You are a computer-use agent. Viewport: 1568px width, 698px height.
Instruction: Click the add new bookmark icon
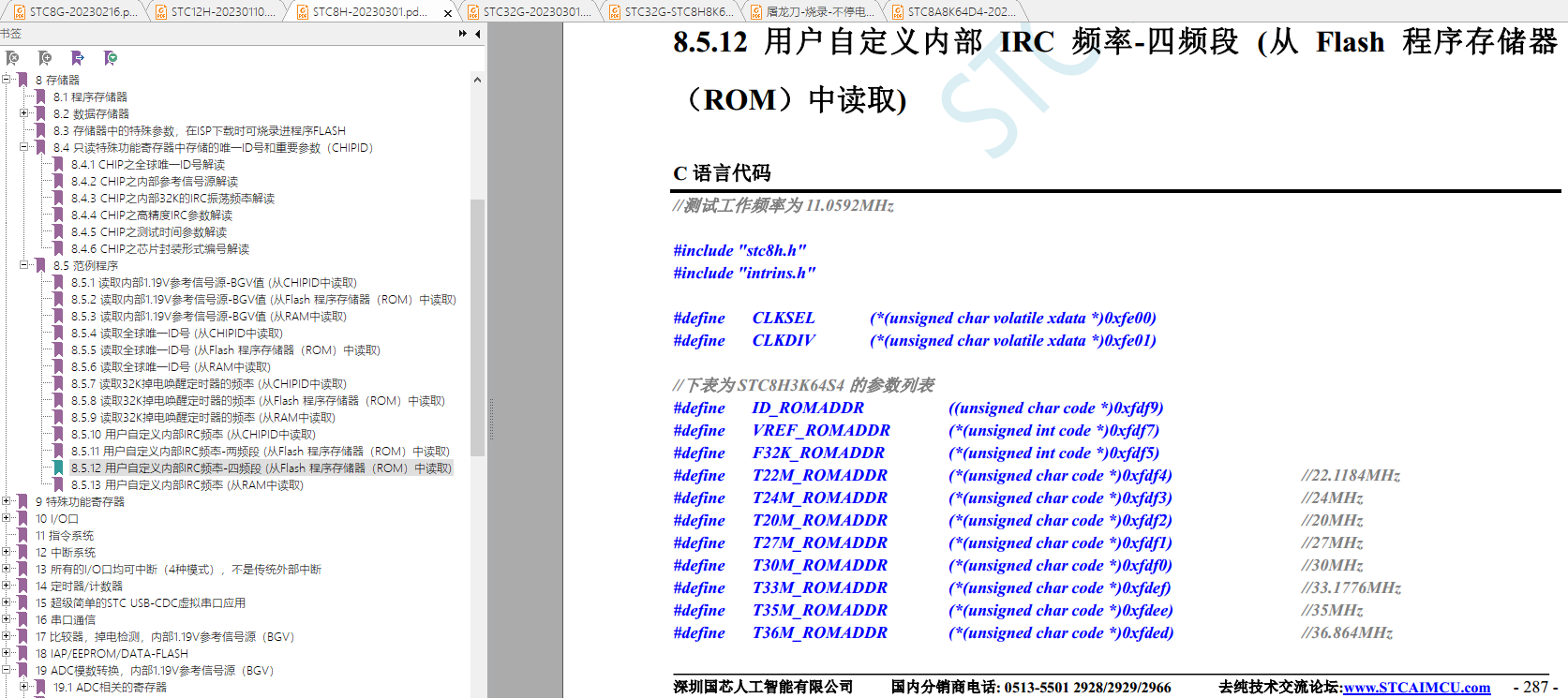coord(45,58)
